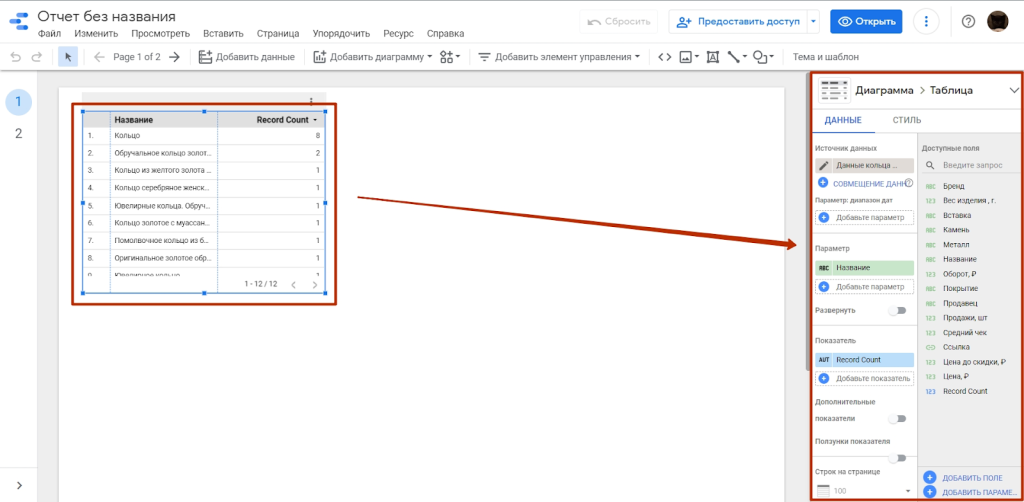Edit data source with the pencil icon
Image resolution: width=1024 pixels, height=502 pixels.
pyautogui.click(x=824, y=165)
